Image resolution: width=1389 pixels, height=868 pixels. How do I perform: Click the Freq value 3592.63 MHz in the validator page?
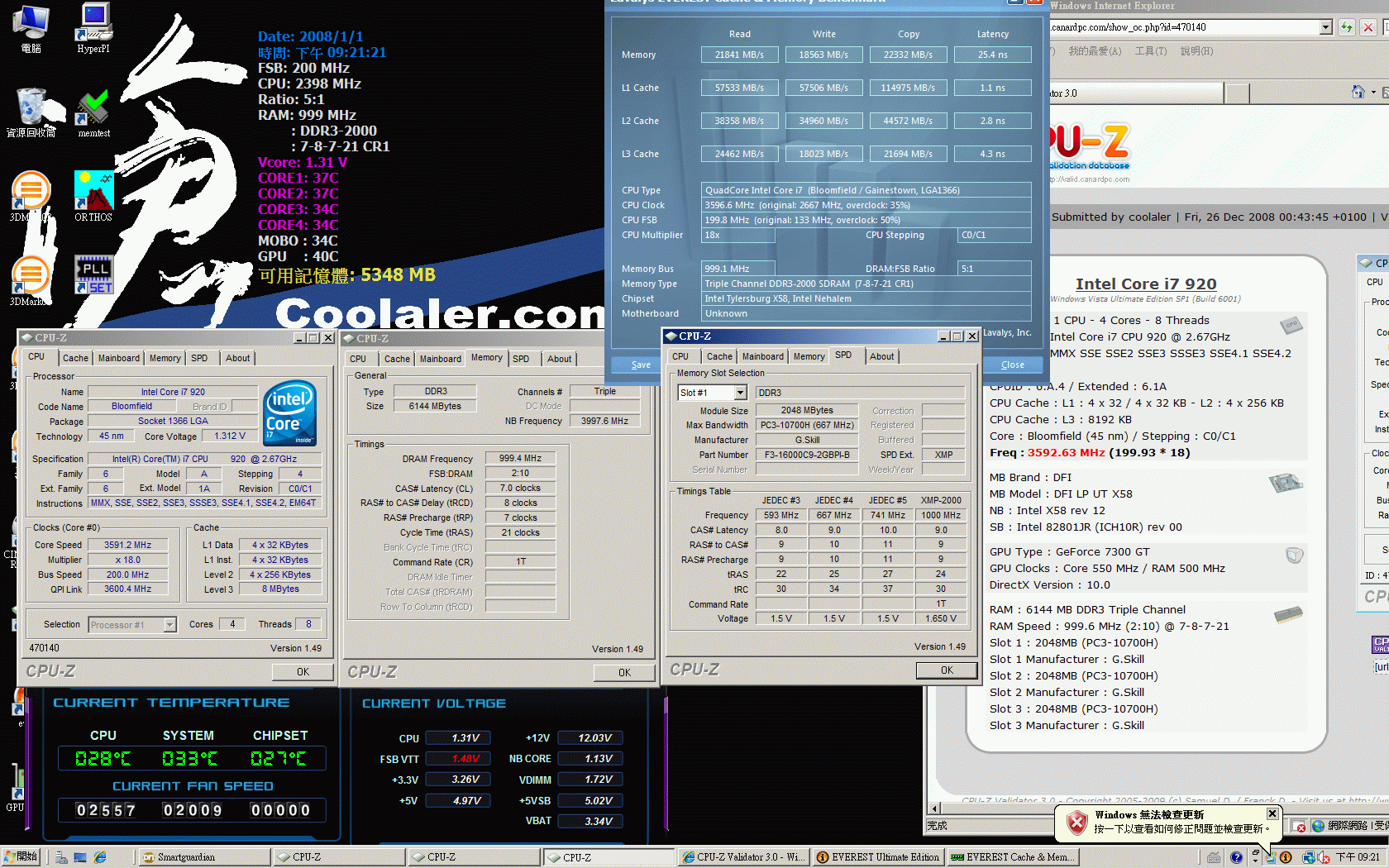[1067, 452]
